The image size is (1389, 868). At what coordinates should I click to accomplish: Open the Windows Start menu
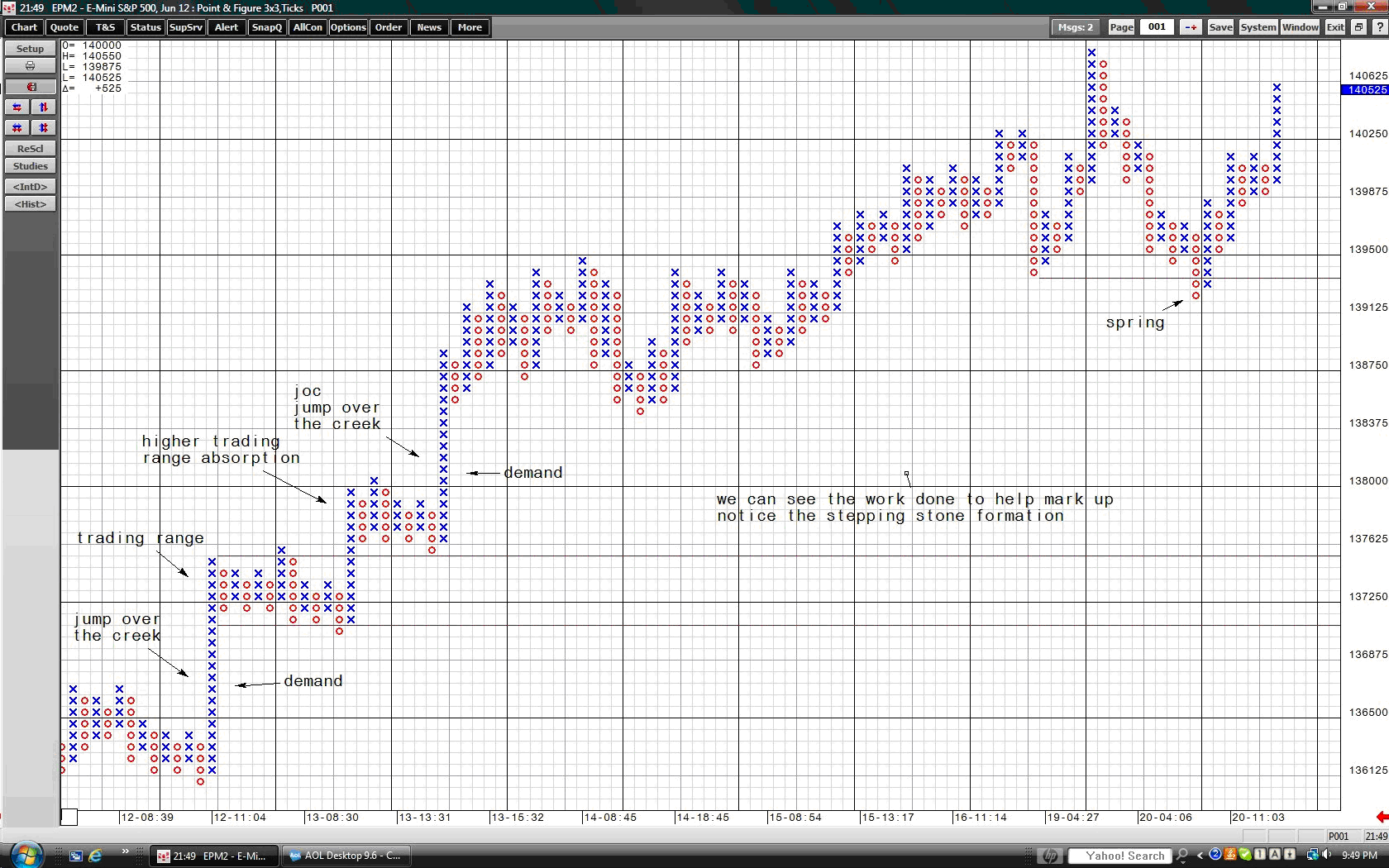coord(26,855)
